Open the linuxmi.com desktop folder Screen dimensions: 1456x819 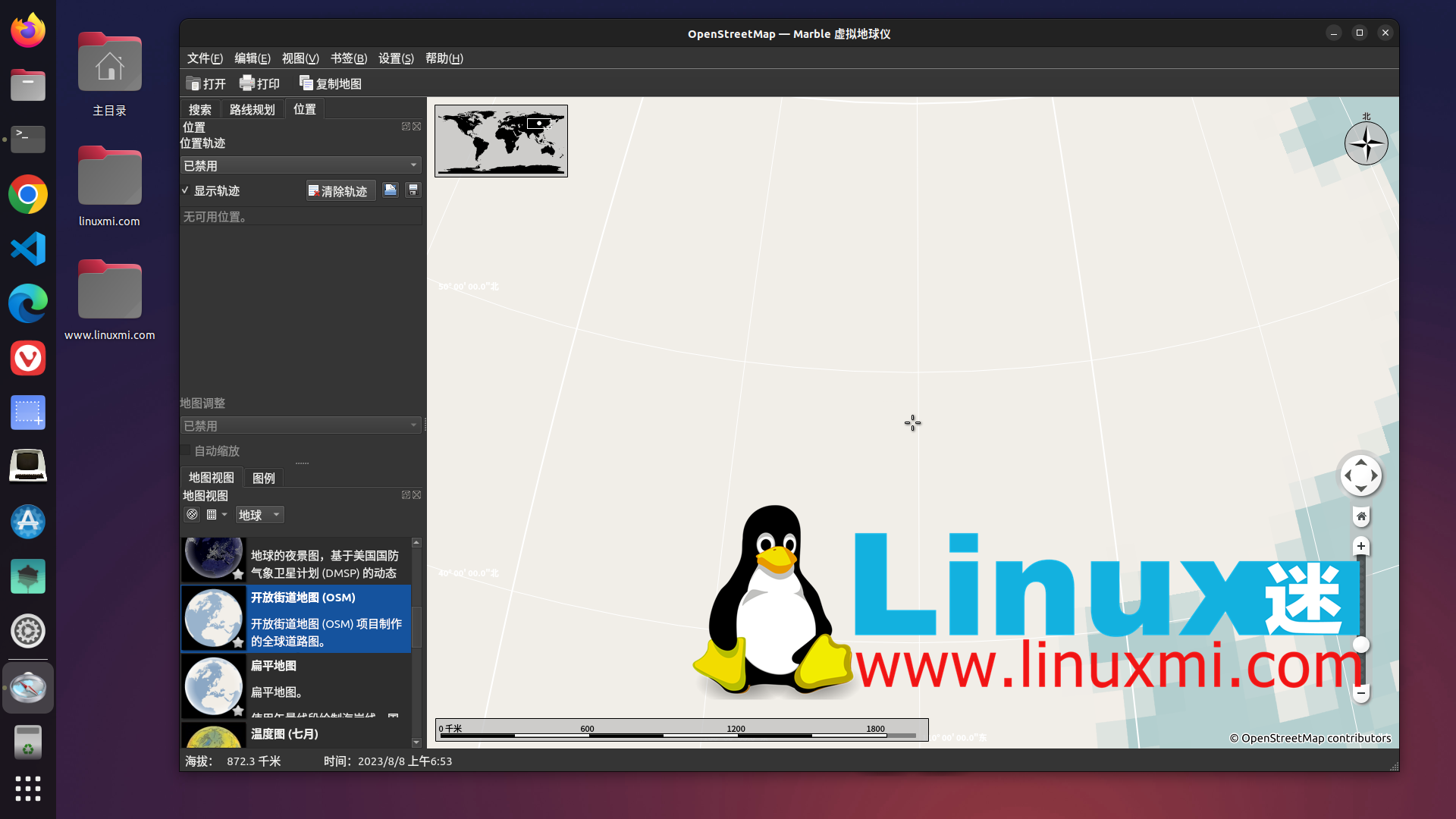click(109, 186)
